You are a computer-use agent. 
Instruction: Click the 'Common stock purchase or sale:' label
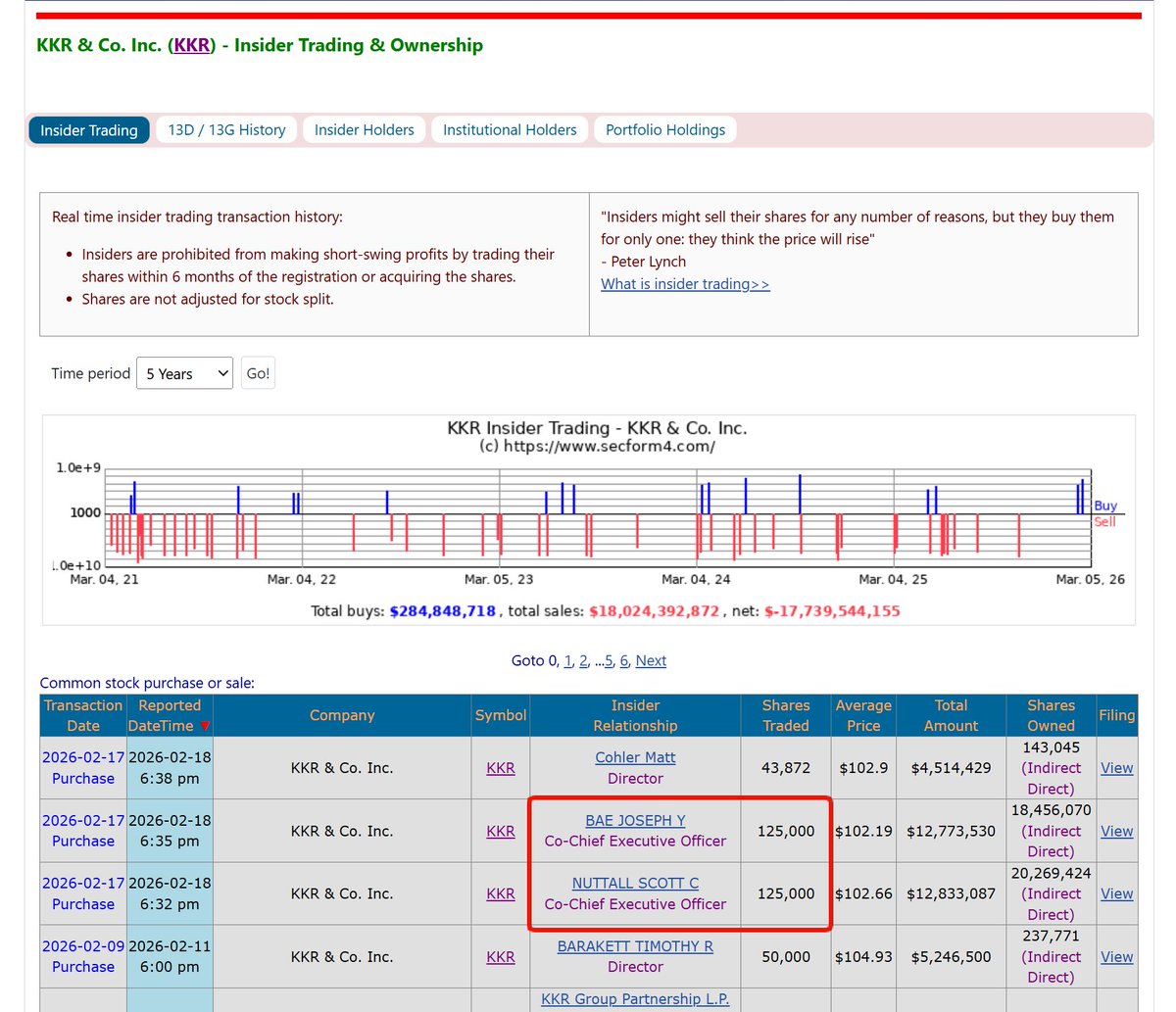(x=147, y=683)
